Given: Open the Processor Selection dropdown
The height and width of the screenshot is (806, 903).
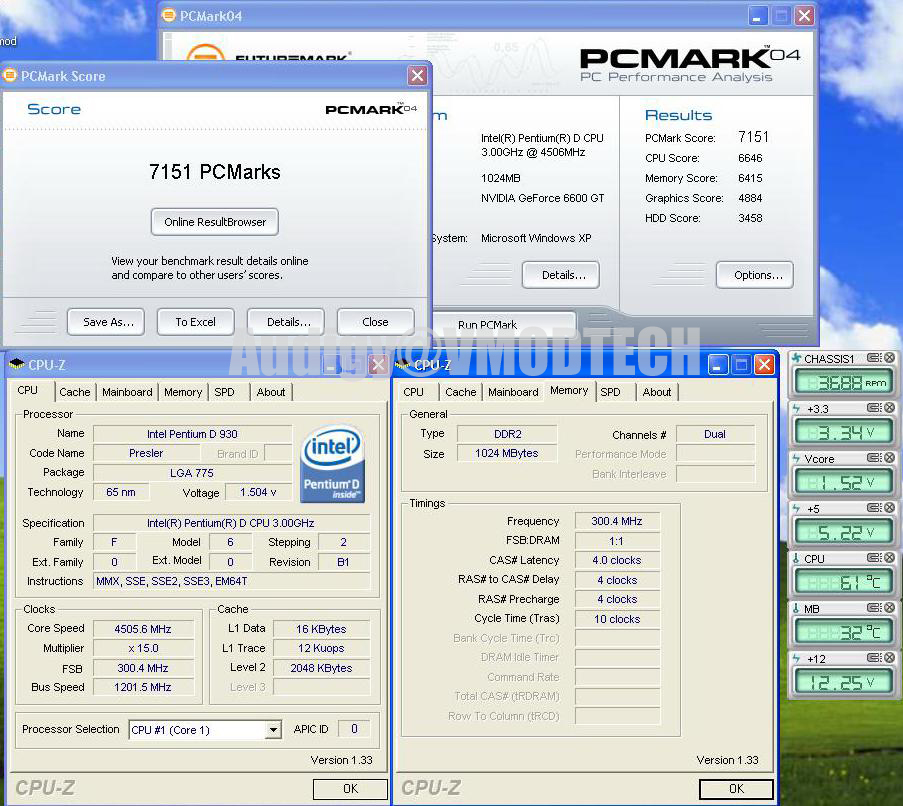Looking at the screenshot, I should (274, 730).
